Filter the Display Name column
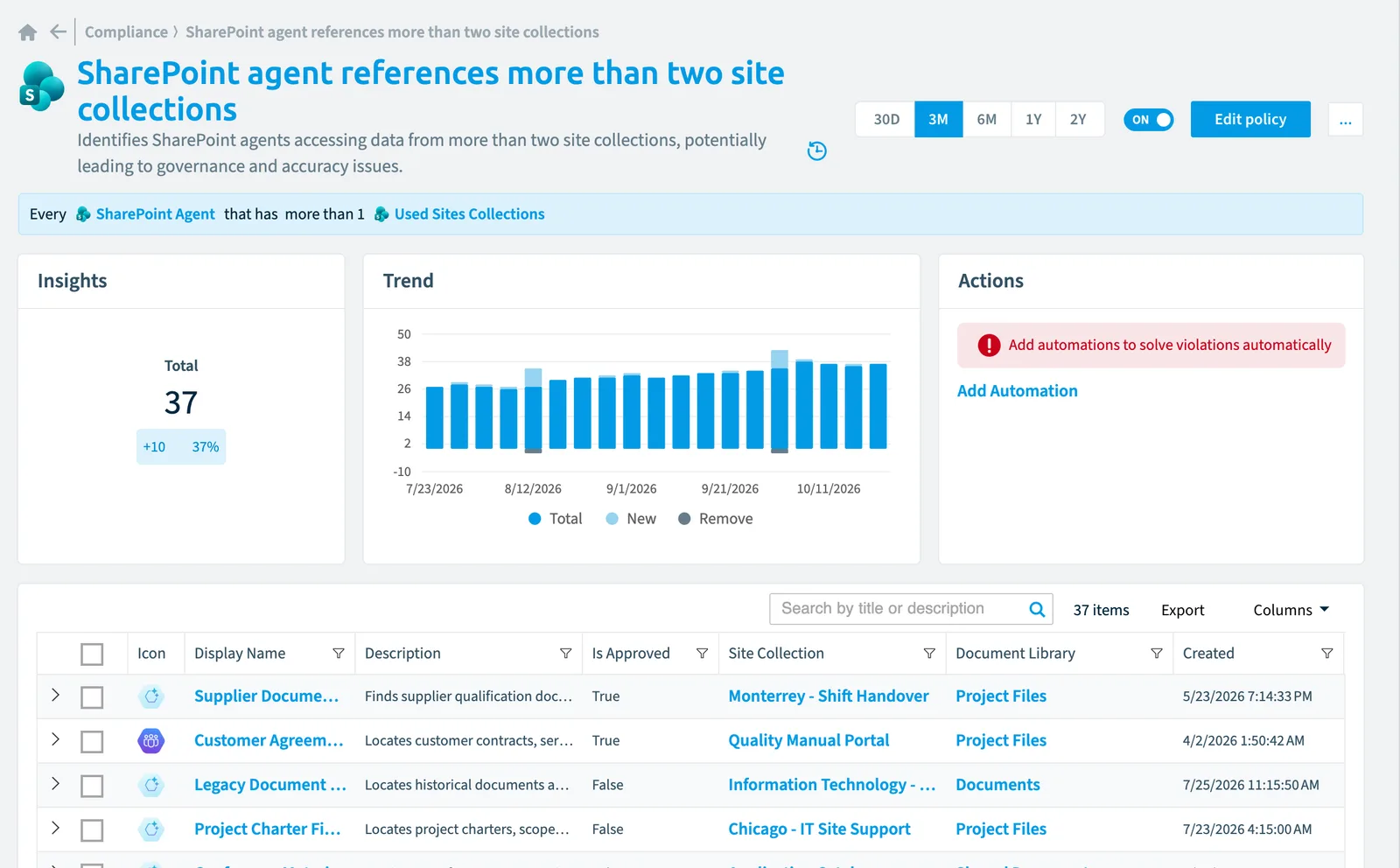Image resolution: width=1400 pixels, height=868 pixels. click(339, 654)
